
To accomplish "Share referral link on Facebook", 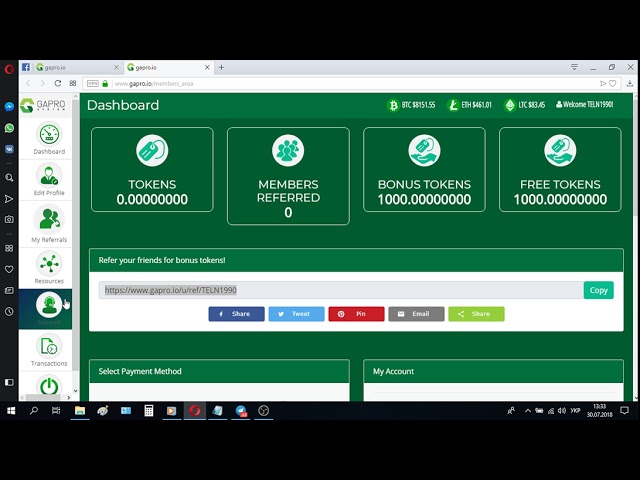I will tap(236, 314).
